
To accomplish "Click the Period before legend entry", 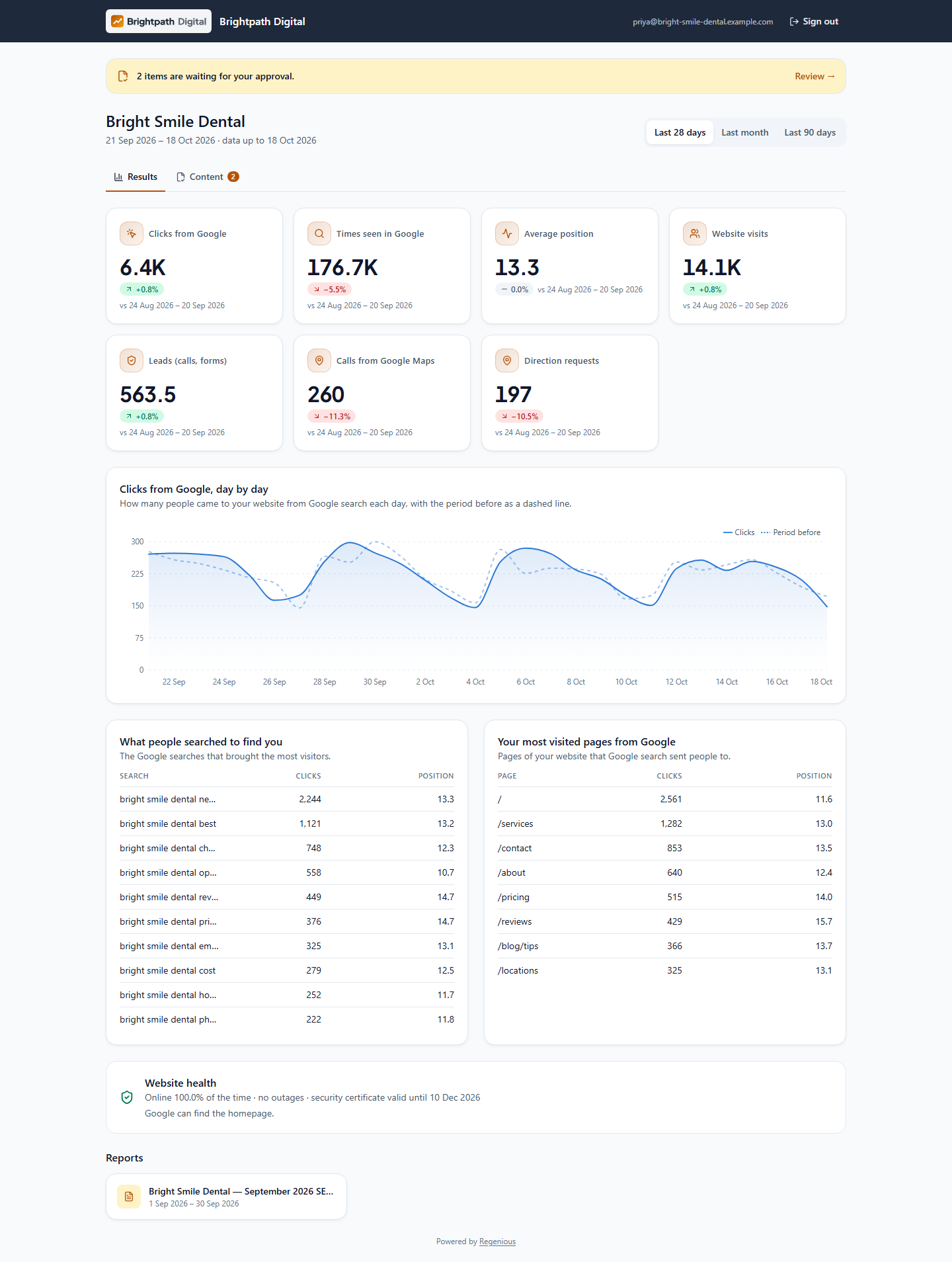I will [791, 532].
